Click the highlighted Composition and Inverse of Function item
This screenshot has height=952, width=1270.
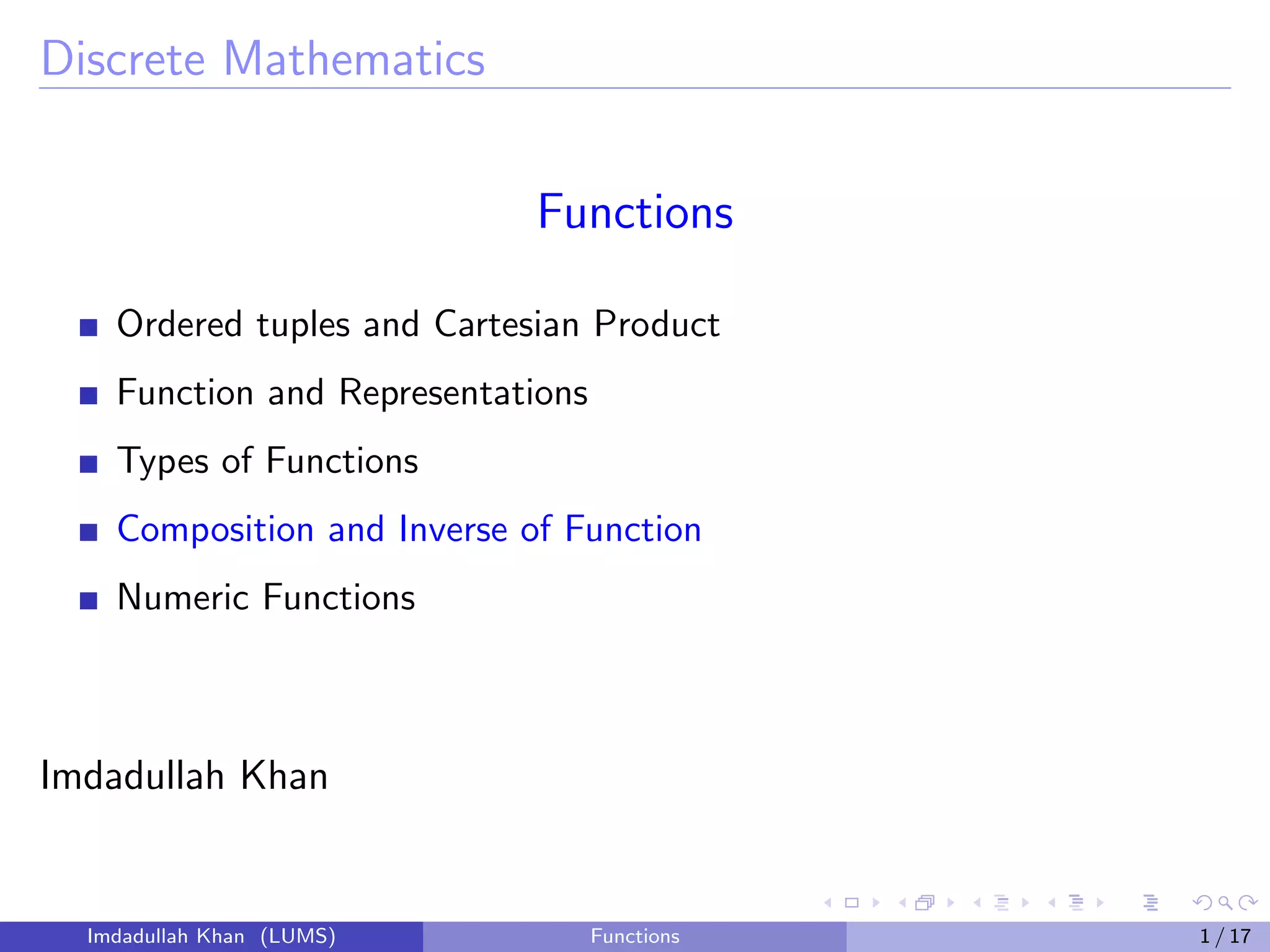(409, 529)
